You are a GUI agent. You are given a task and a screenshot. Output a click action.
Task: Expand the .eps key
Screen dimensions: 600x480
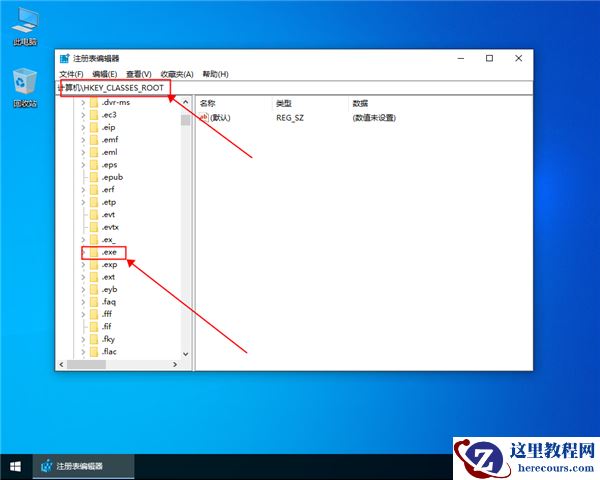83,165
